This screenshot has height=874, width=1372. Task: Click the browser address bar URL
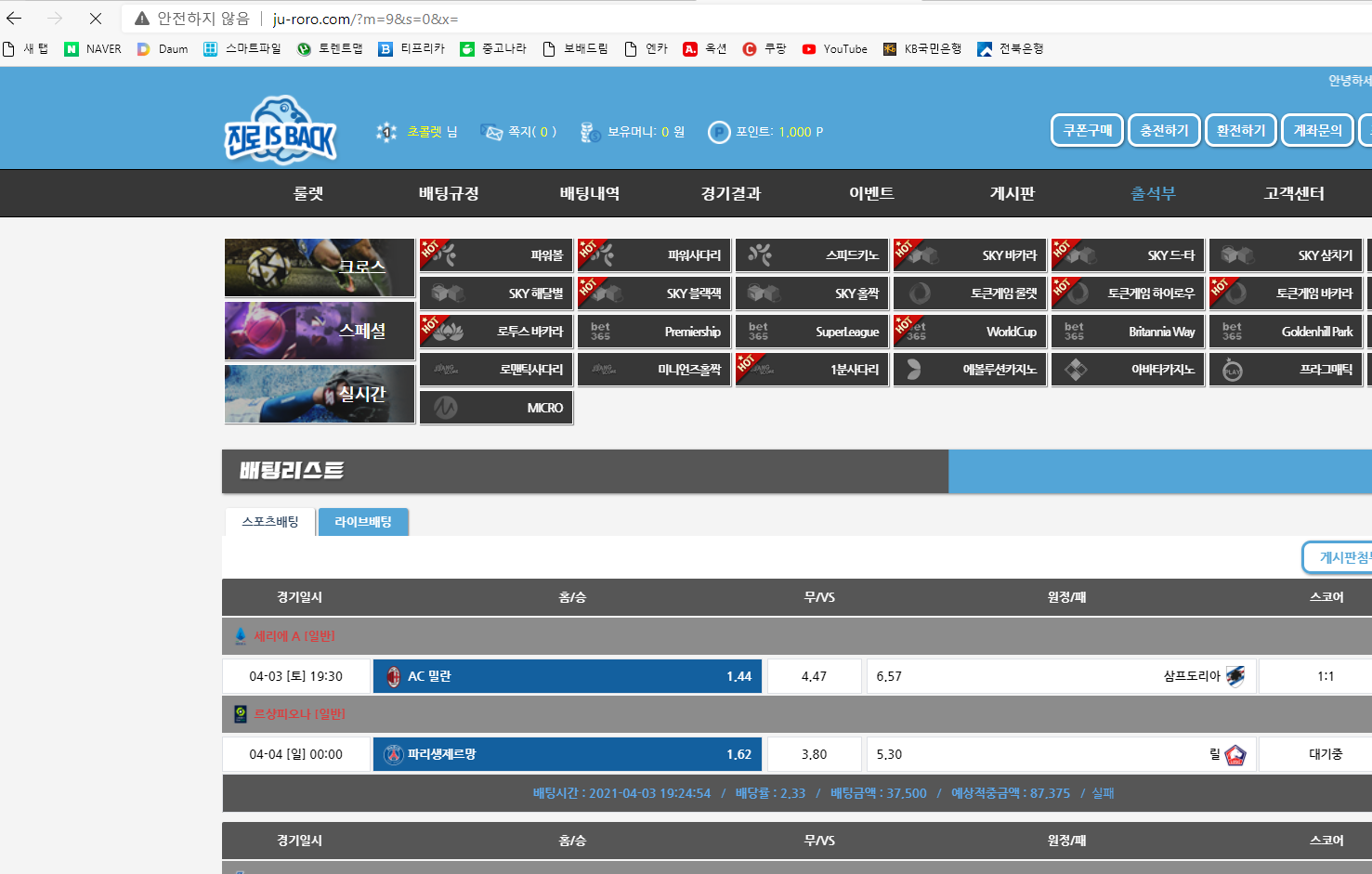pos(365,19)
